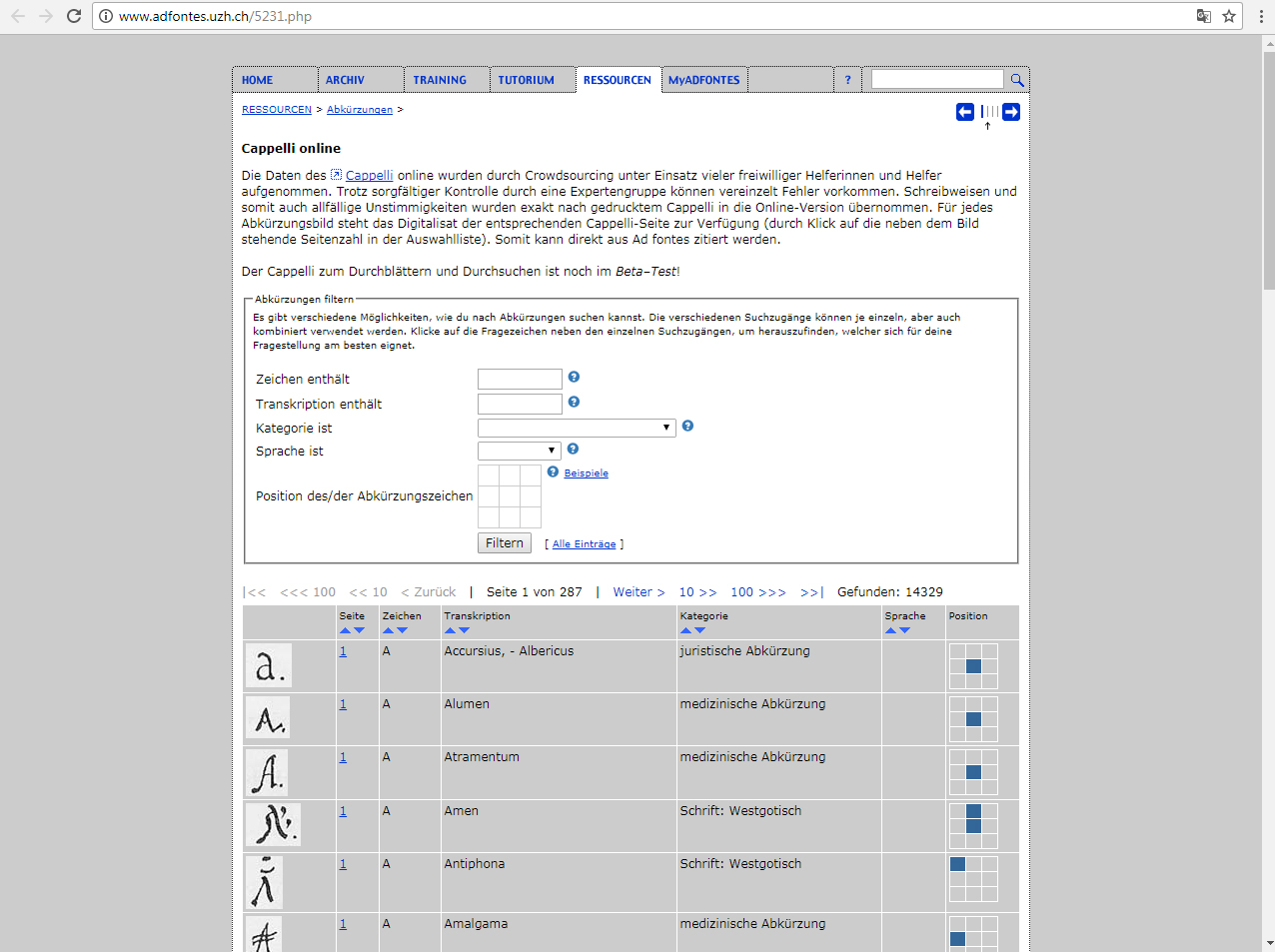Follow the Cappelli link in intro text
Image resolution: width=1275 pixels, height=952 pixels.
coord(369,175)
